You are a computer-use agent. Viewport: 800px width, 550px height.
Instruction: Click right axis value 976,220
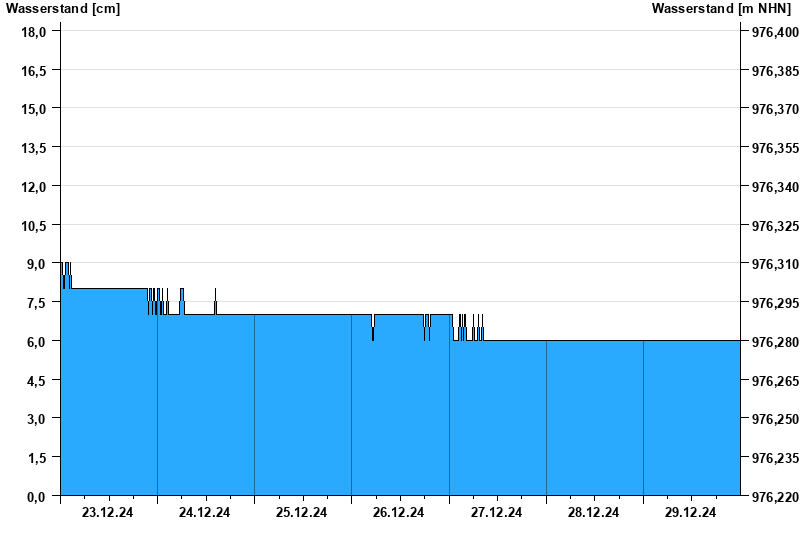[x=776, y=496]
